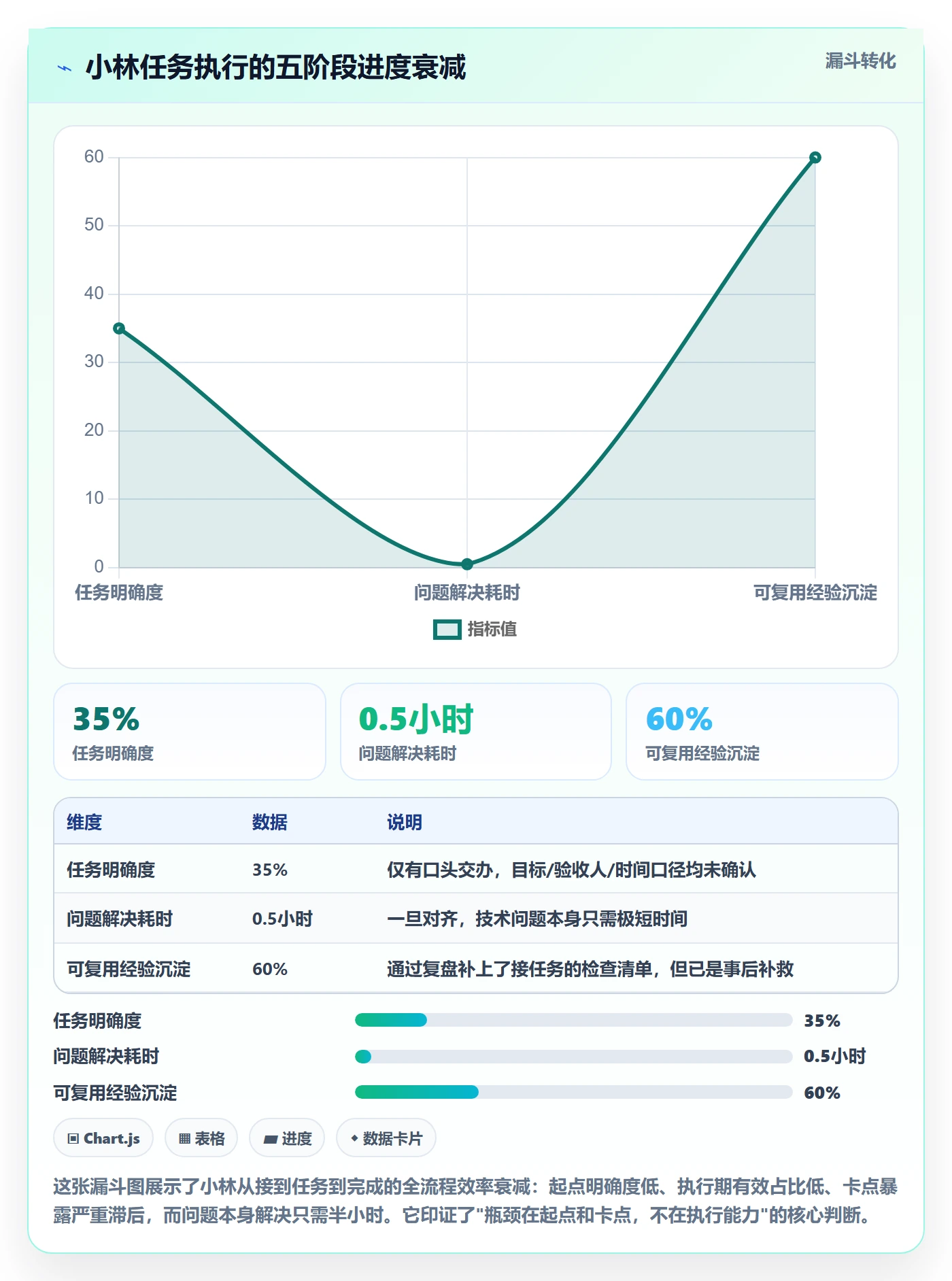Viewport: 952px width, 1281px height.
Task: Click the 0.5小时 progress value label
Action: pyautogui.click(x=835, y=1057)
